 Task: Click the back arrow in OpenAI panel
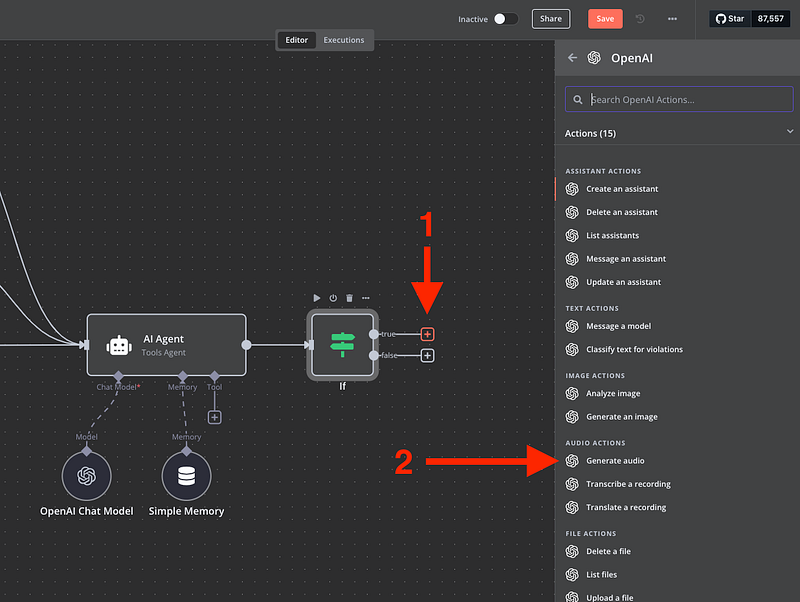point(573,58)
